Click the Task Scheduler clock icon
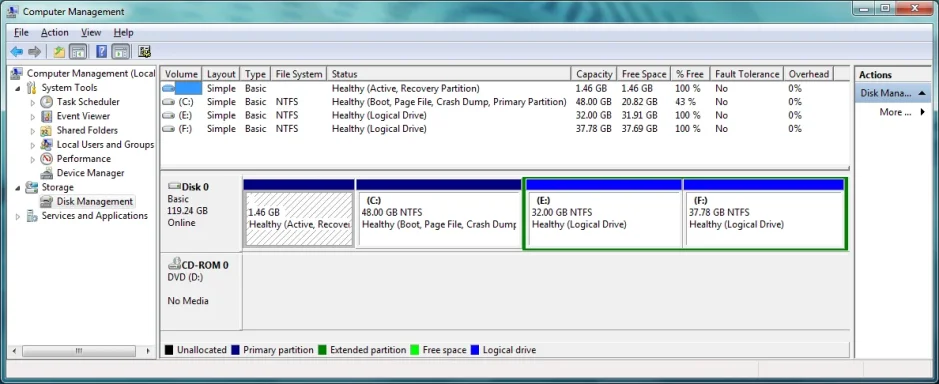 click(47, 102)
